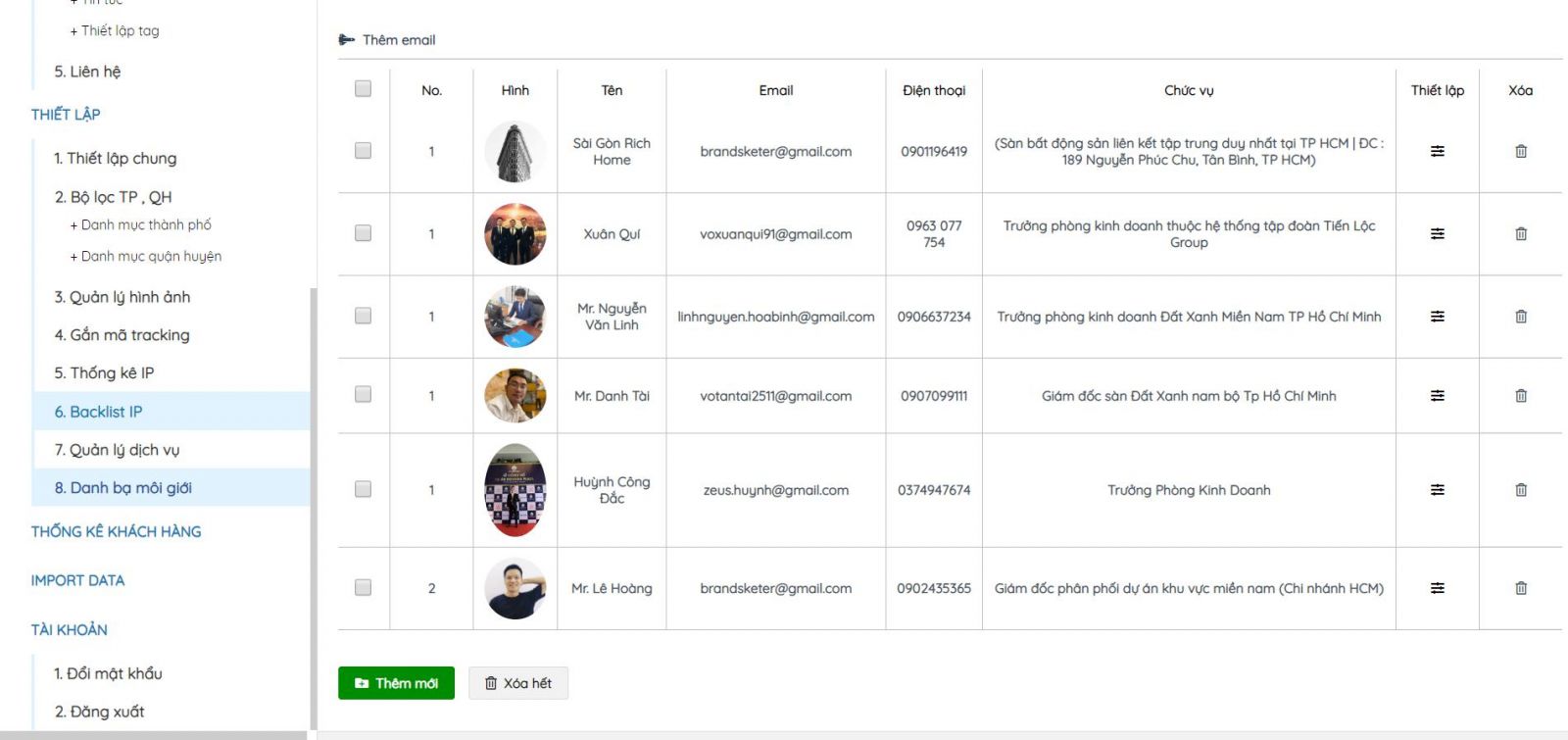The image size is (1568, 740).
Task: Click the sidebar vertical scrollbar
Action: click(313, 510)
